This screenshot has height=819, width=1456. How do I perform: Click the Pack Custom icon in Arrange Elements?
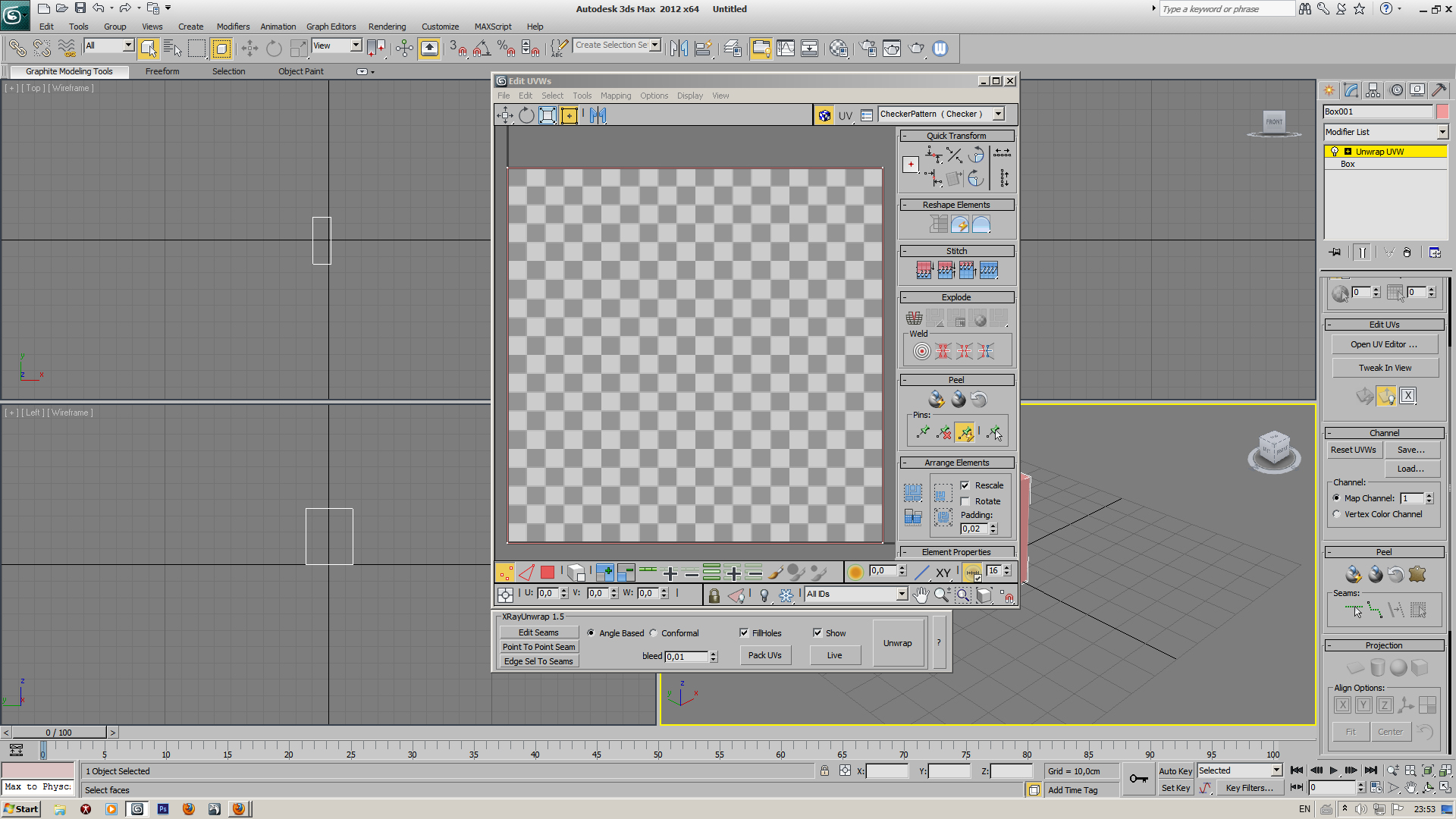(x=912, y=493)
